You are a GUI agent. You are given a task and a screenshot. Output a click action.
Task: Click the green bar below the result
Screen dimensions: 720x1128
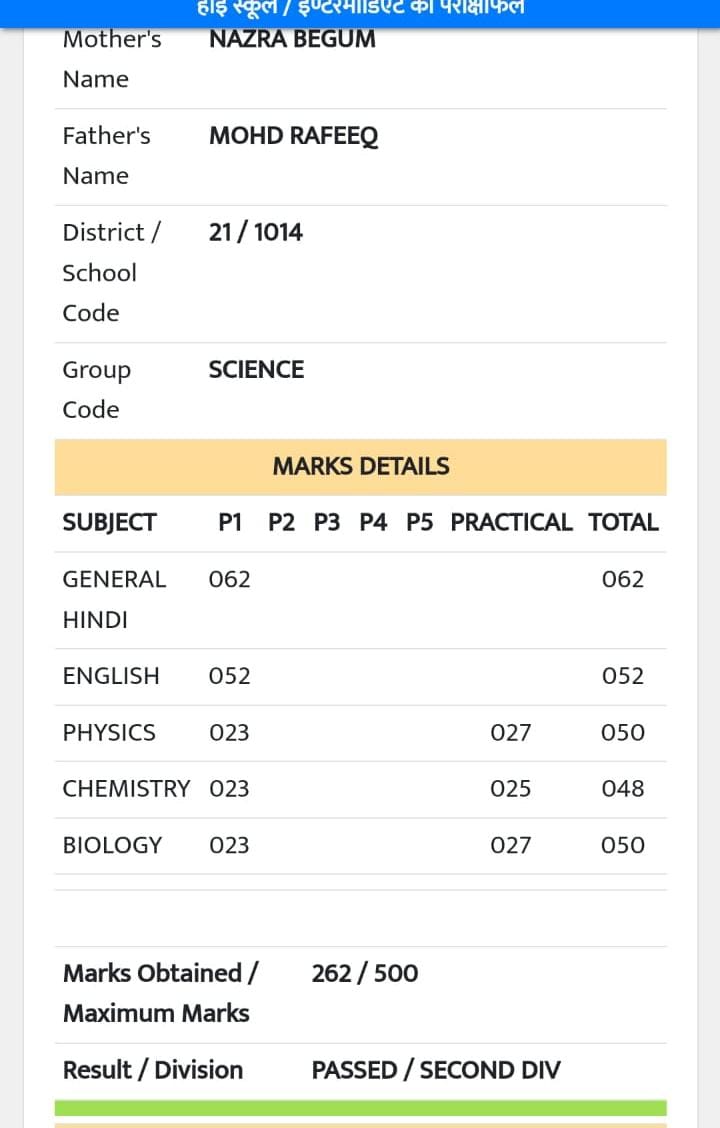[360, 1108]
